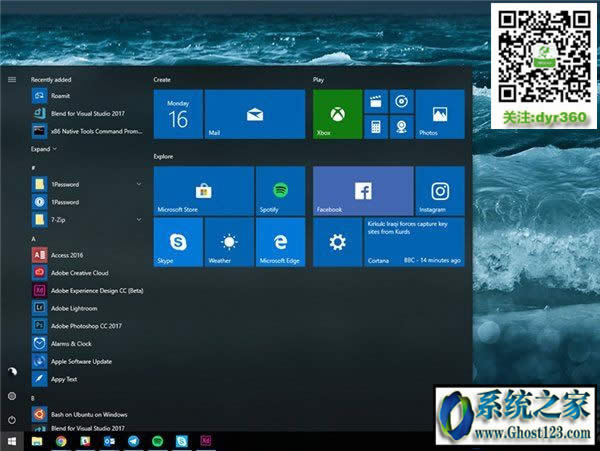Open Adobe Photoshop CC 2017 from app list
600x451 pixels.
click(x=85, y=326)
